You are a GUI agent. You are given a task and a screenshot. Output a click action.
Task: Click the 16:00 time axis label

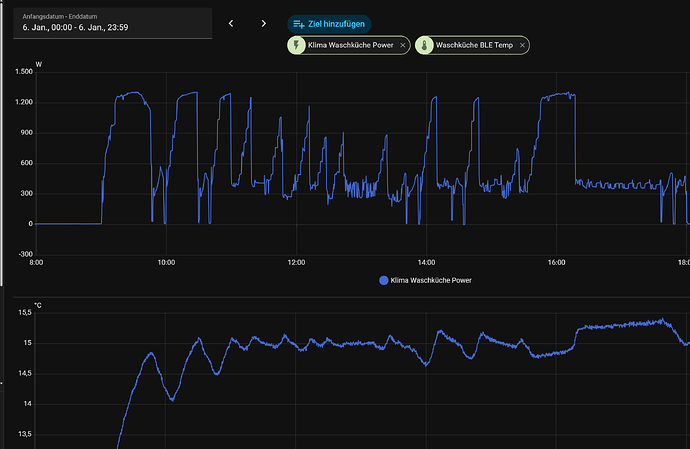click(556, 262)
